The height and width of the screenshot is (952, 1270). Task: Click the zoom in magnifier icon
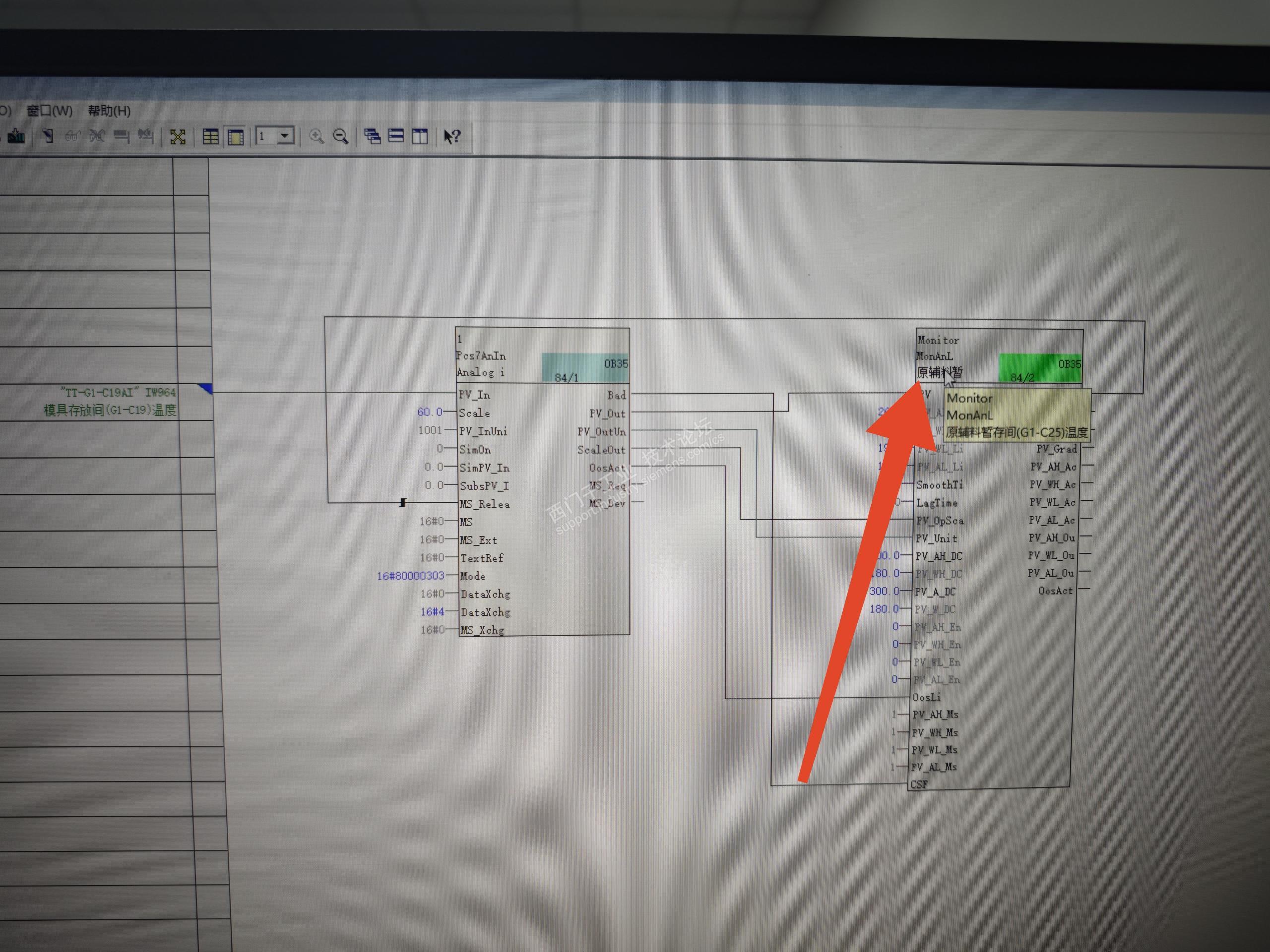[316, 136]
